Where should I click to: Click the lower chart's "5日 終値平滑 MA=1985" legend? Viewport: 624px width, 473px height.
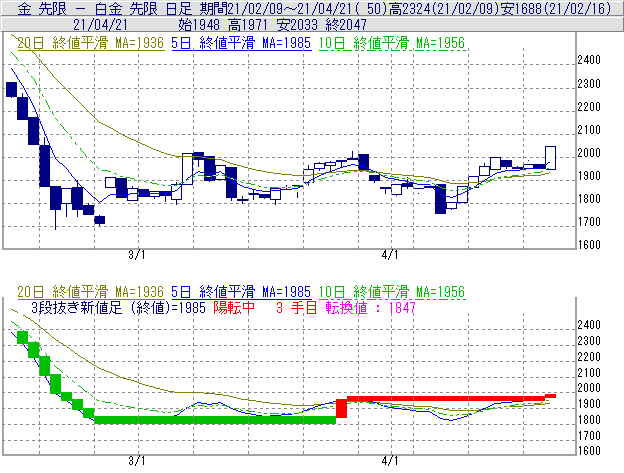click(x=241, y=292)
